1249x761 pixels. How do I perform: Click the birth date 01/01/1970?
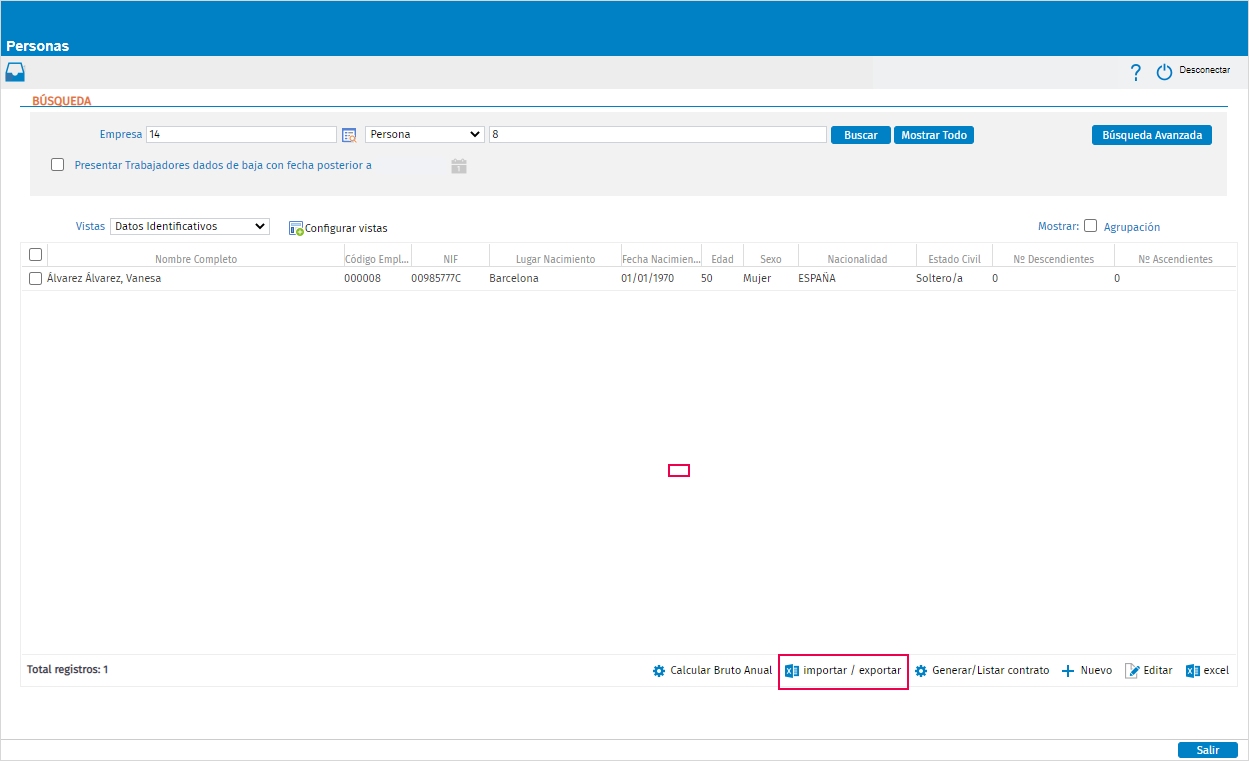pyautogui.click(x=647, y=279)
